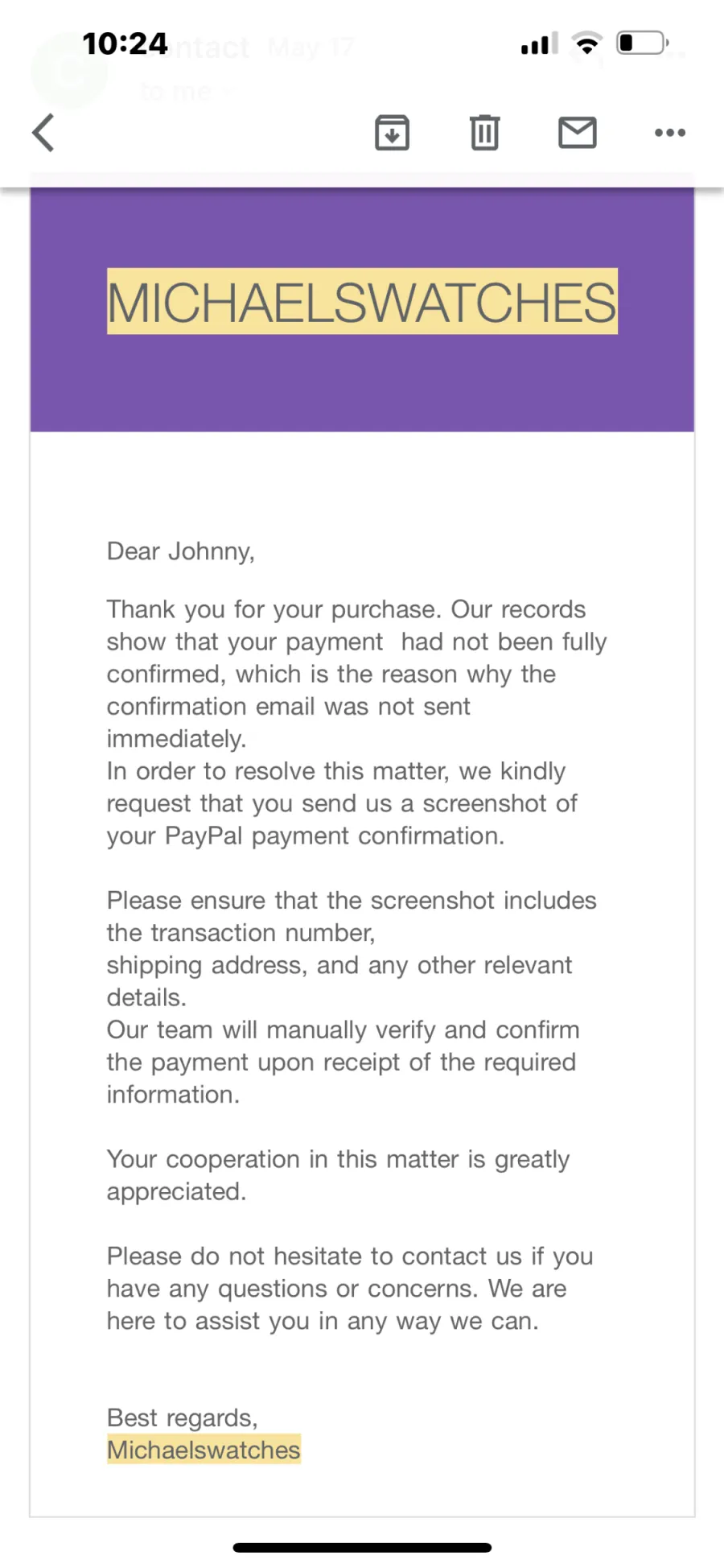Click the highlighted MICHAELSWATCHES header title
The image size is (724, 1568).
[x=362, y=302]
